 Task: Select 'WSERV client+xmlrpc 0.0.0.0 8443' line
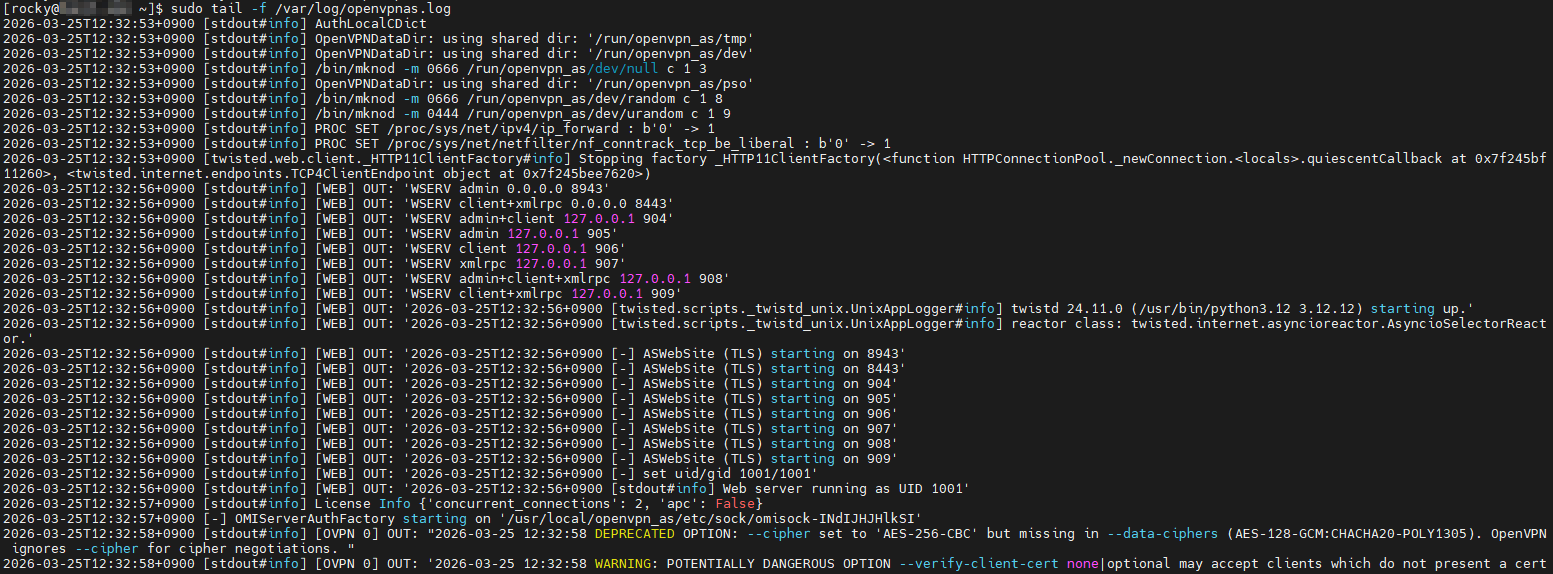(339, 203)
